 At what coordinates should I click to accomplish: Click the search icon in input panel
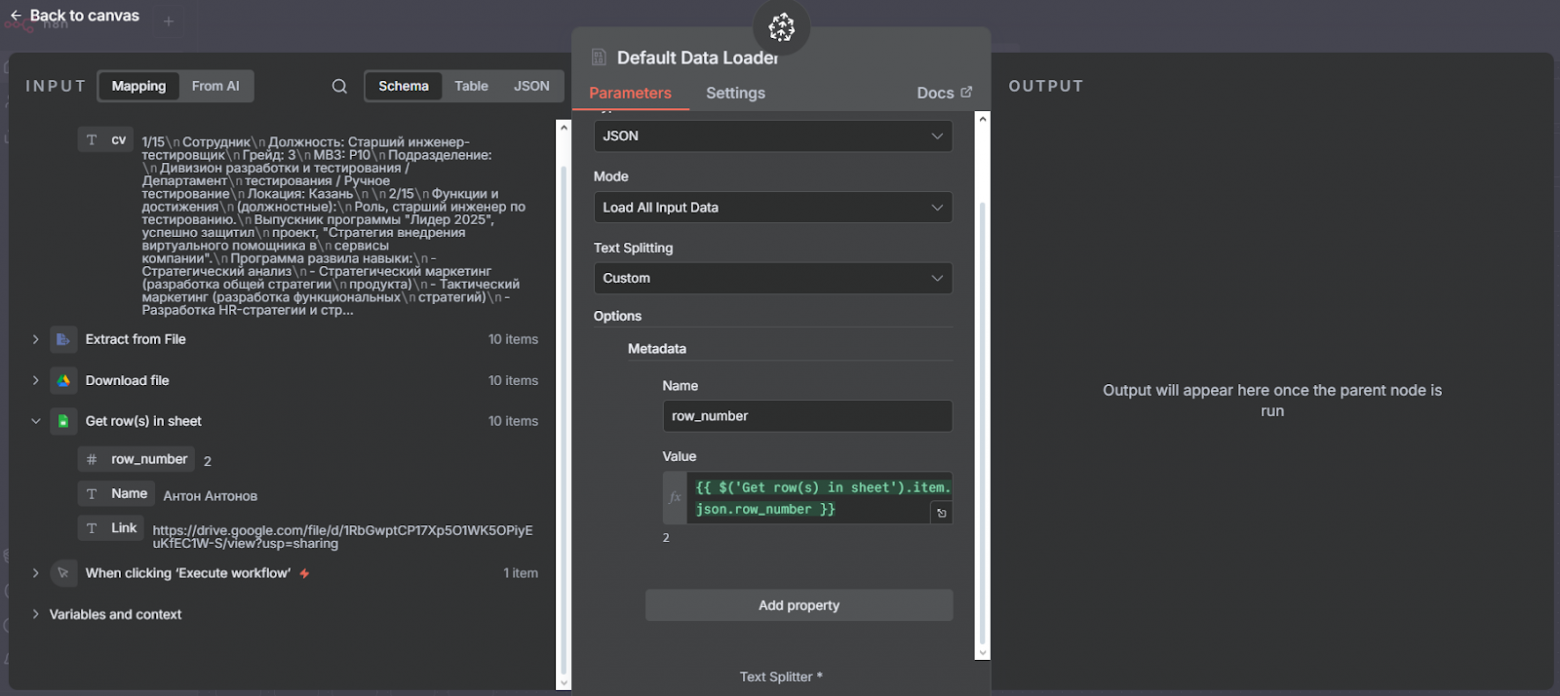(x=340, y=87)
